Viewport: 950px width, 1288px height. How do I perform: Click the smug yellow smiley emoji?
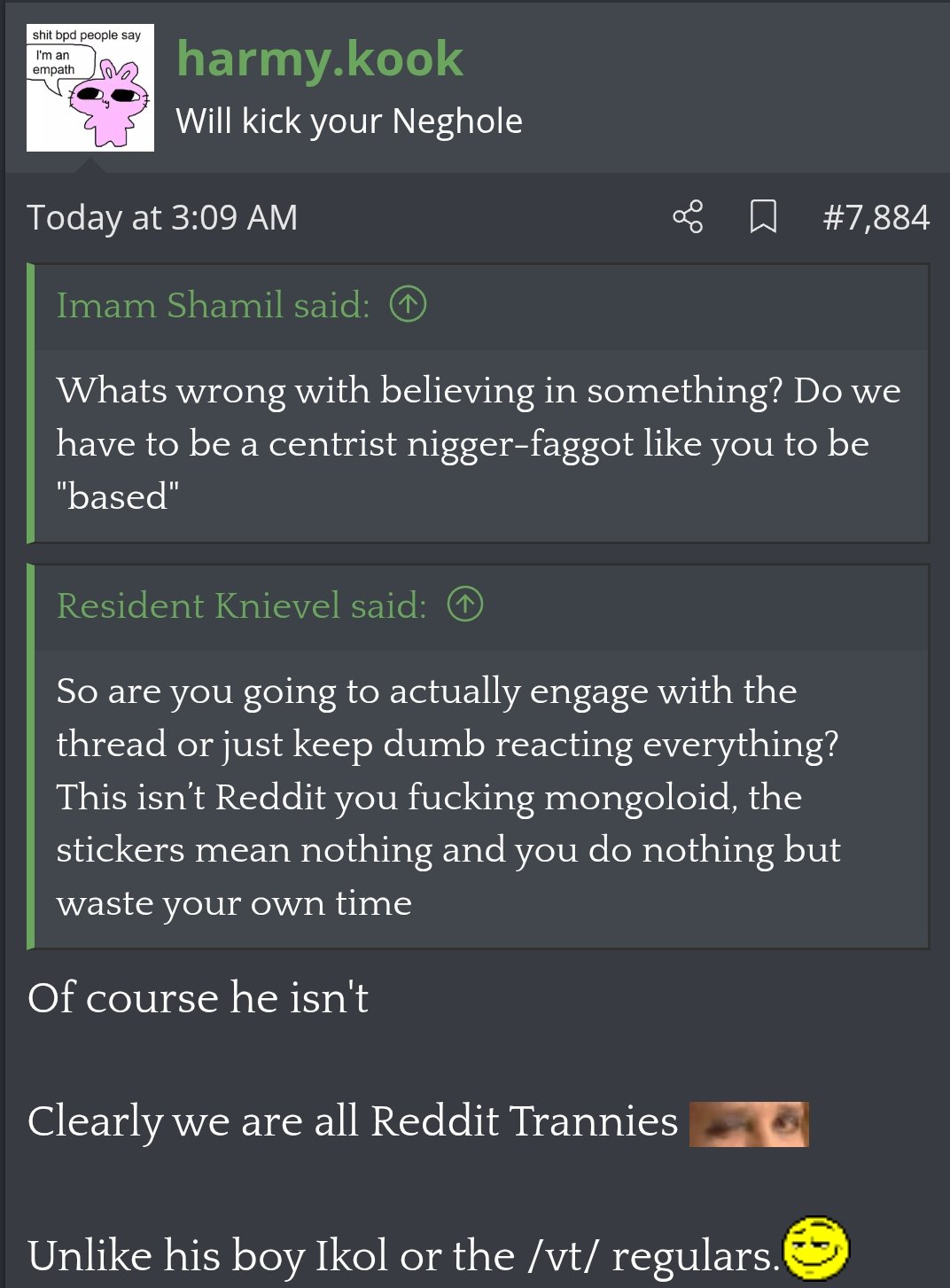816,1248
